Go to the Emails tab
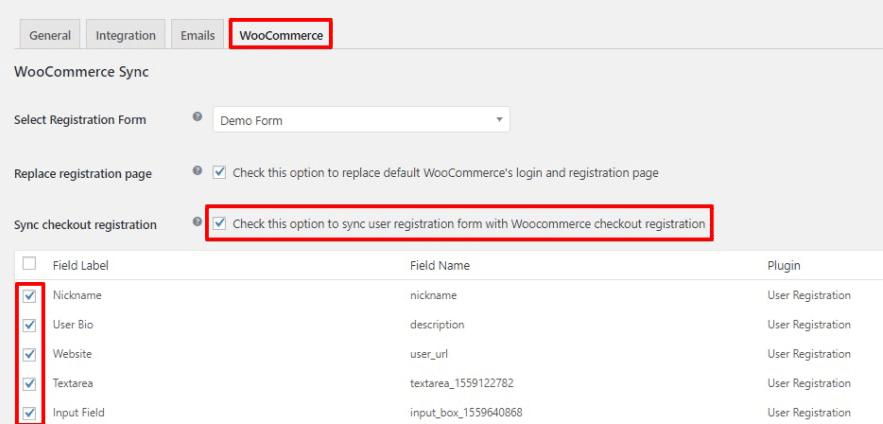 198,35
